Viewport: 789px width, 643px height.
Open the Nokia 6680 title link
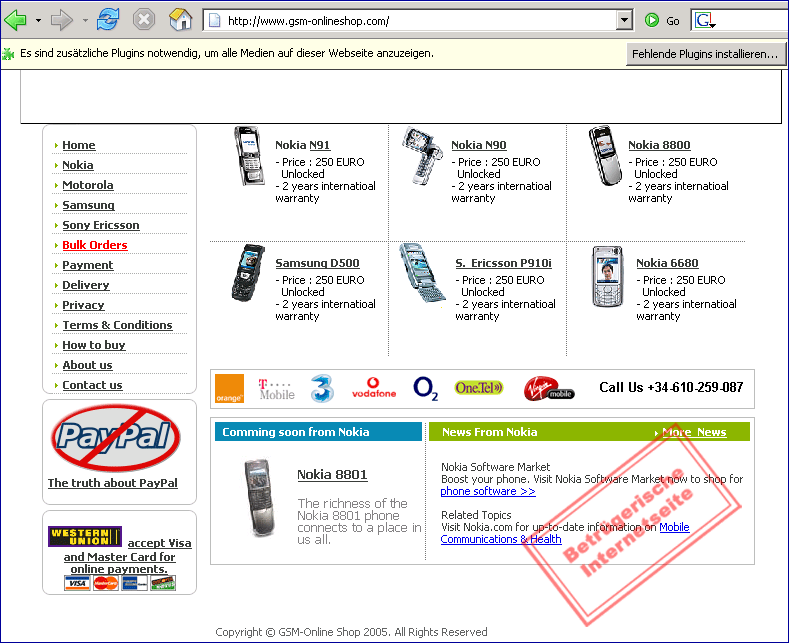point(667,263)
